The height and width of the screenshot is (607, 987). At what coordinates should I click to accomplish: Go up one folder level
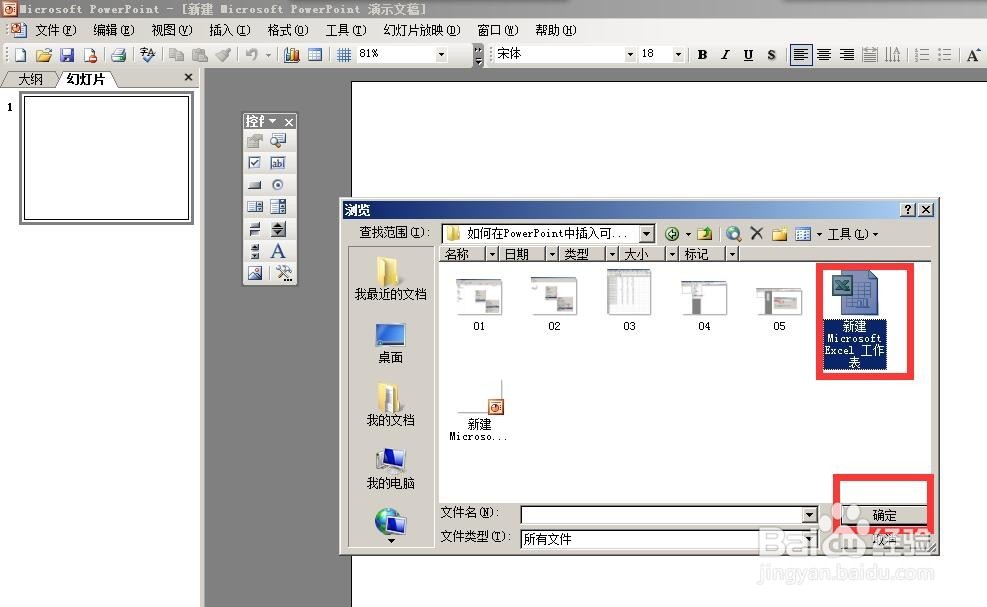(704, 234)
